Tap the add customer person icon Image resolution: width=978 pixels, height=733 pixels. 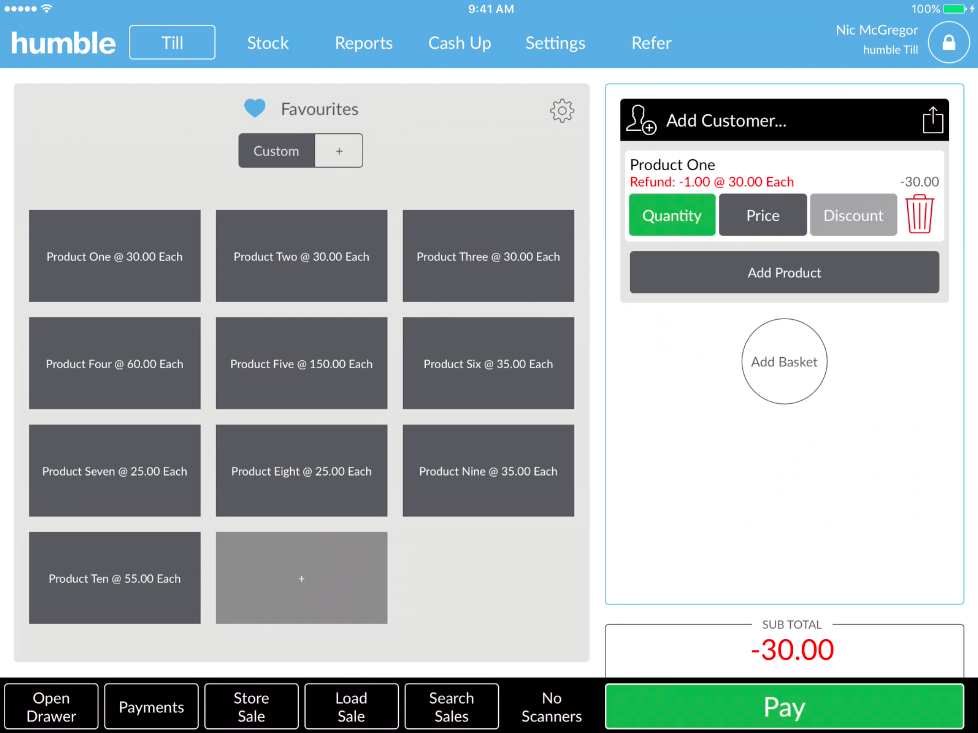[x=641, y=120]
